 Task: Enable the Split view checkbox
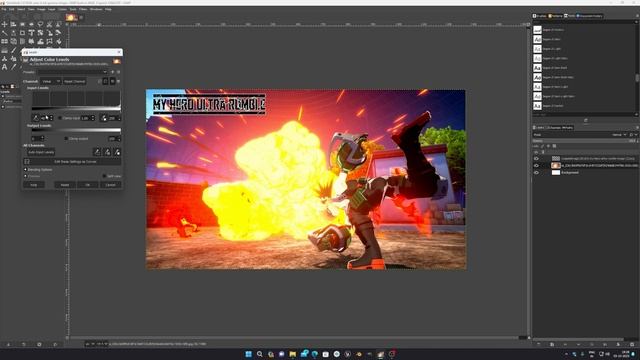(104, 176)
